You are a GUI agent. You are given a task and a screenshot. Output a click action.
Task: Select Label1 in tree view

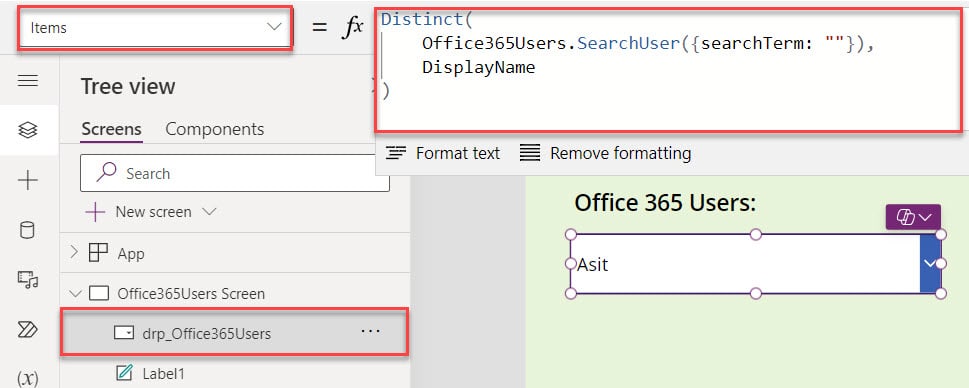234,373
